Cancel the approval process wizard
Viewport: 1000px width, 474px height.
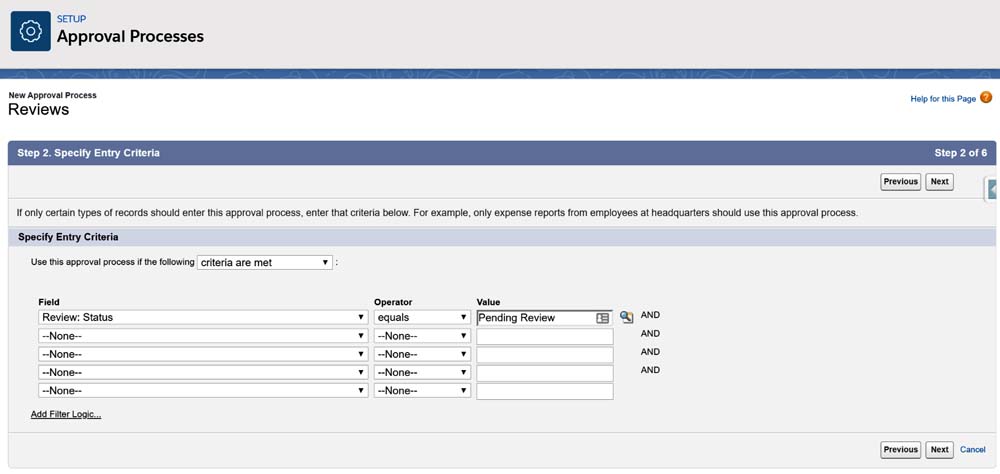973,450
